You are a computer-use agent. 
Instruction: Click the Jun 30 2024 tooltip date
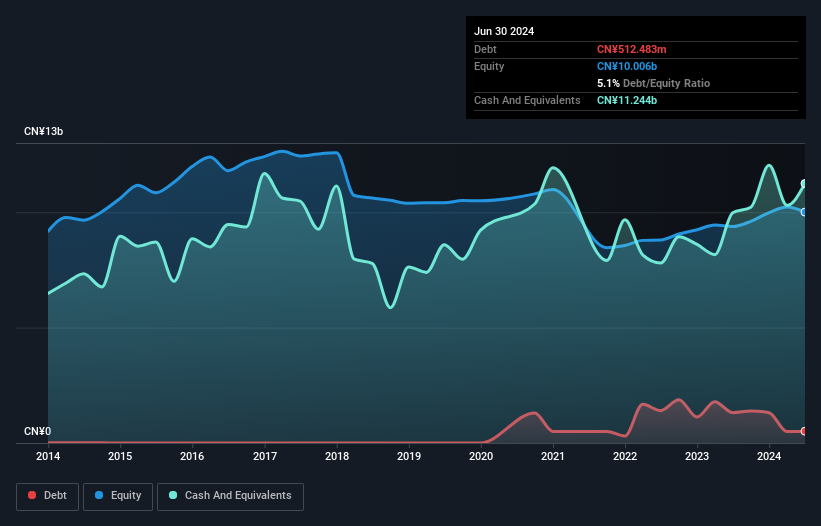(504, 31)
